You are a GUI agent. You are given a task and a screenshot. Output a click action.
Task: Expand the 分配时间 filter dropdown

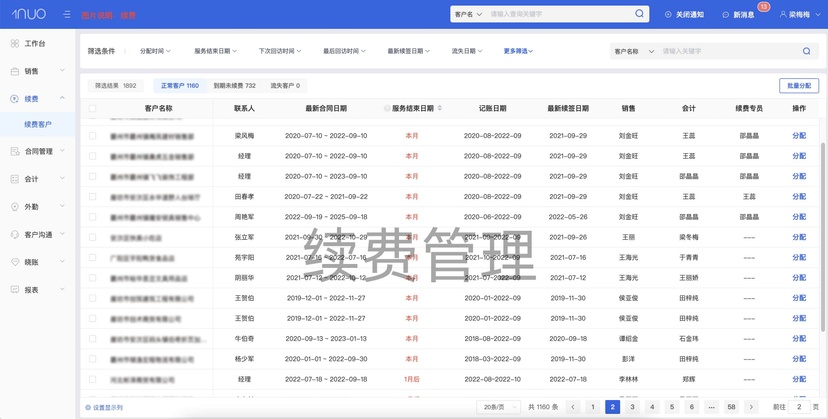155,51
